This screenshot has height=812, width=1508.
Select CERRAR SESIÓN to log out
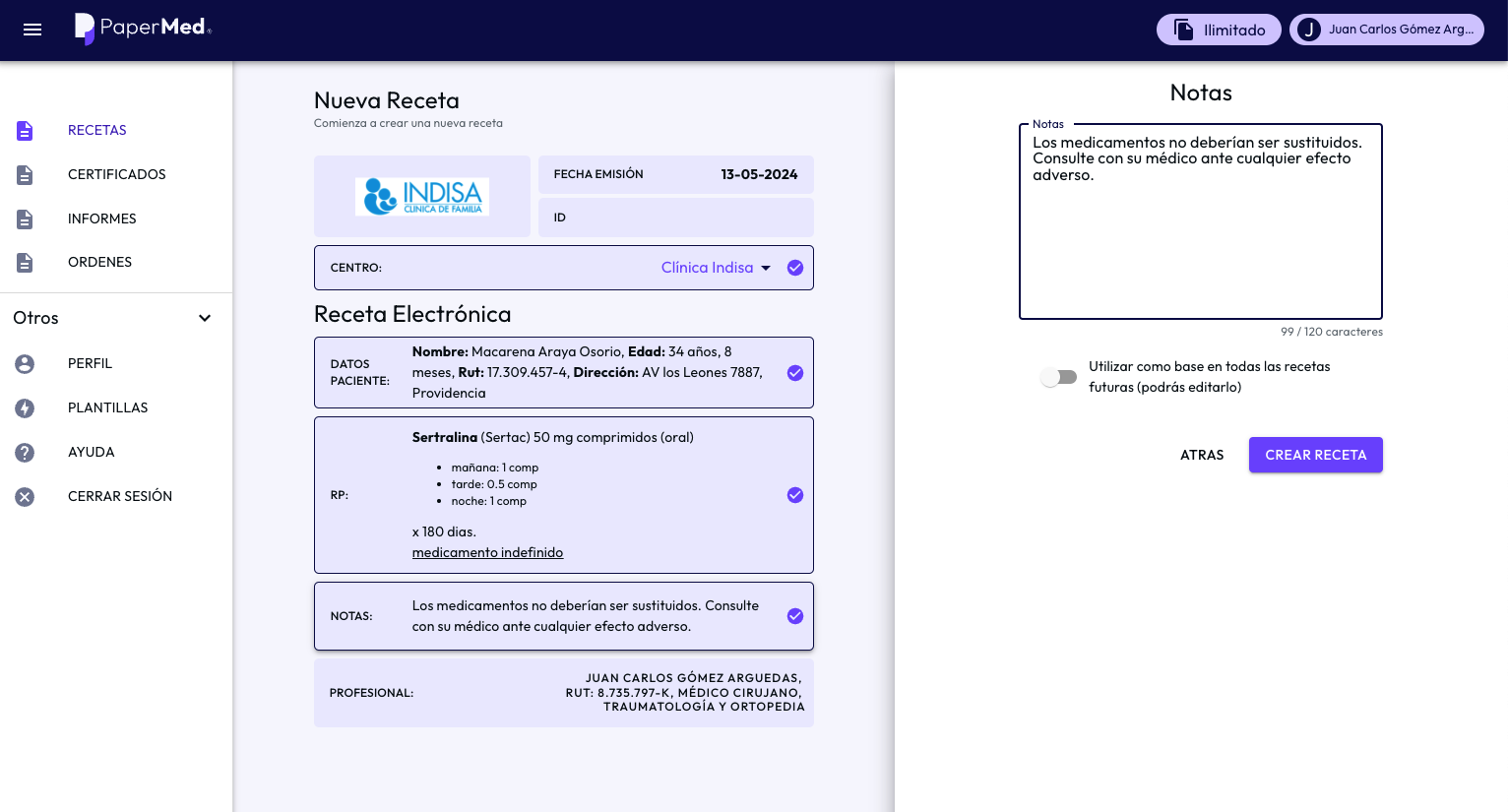pyautogui.click(x=120, y=496)
